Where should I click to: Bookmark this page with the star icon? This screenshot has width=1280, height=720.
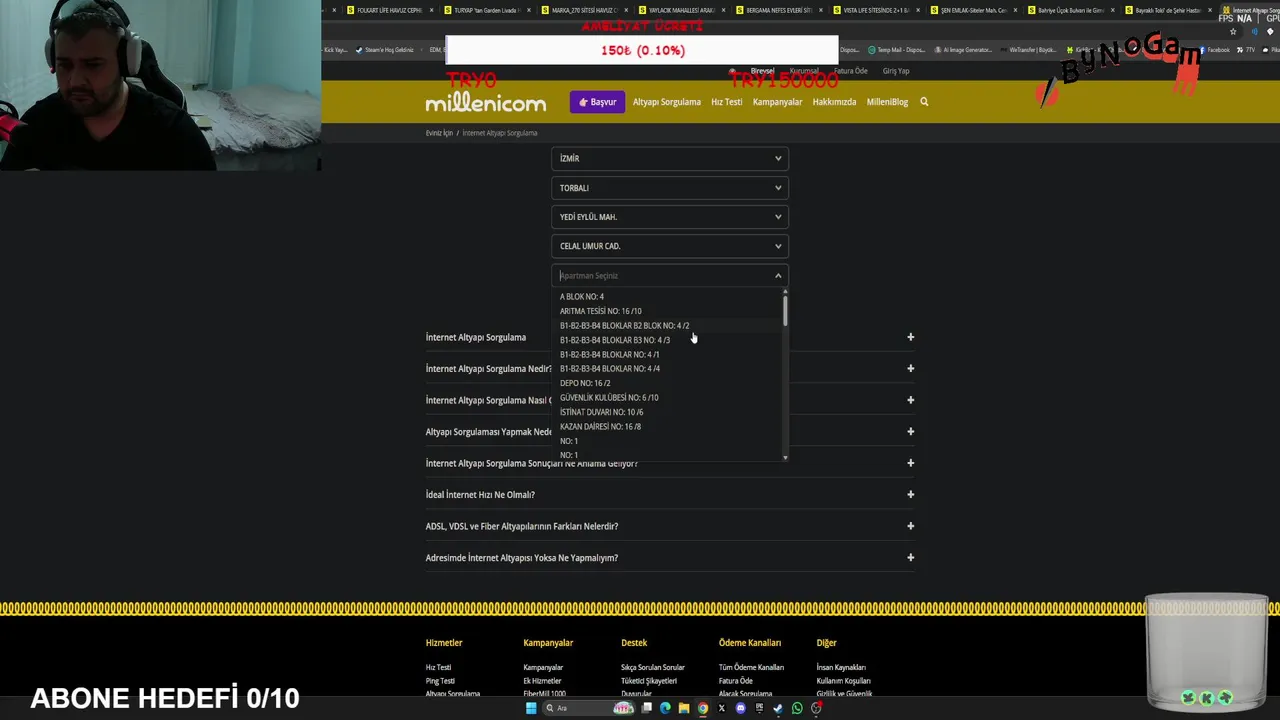click(1233, 31)
